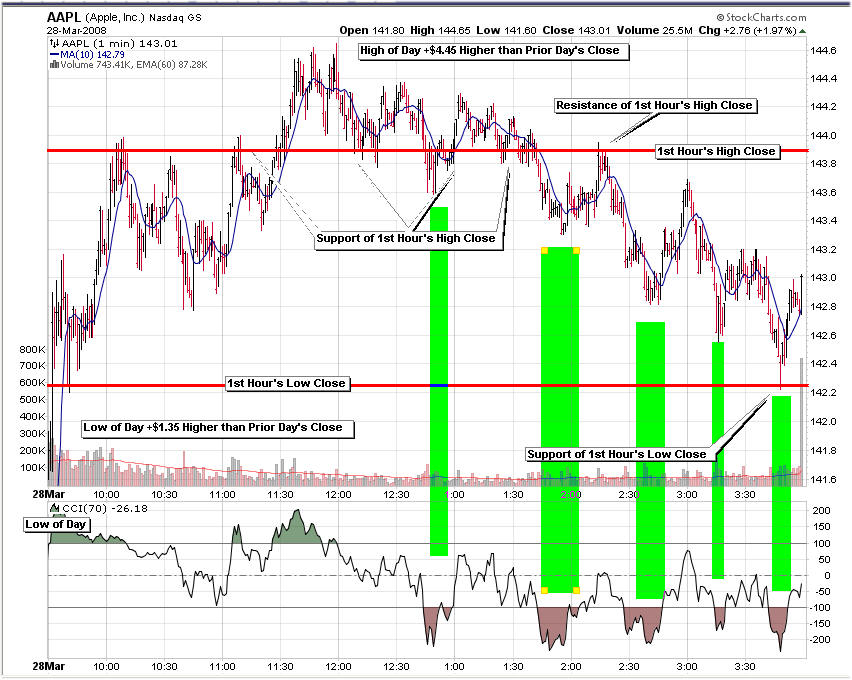Select the 'Low of Day' annotation box
This screenshot has height=680, width=852.
[x=57, y=525]
